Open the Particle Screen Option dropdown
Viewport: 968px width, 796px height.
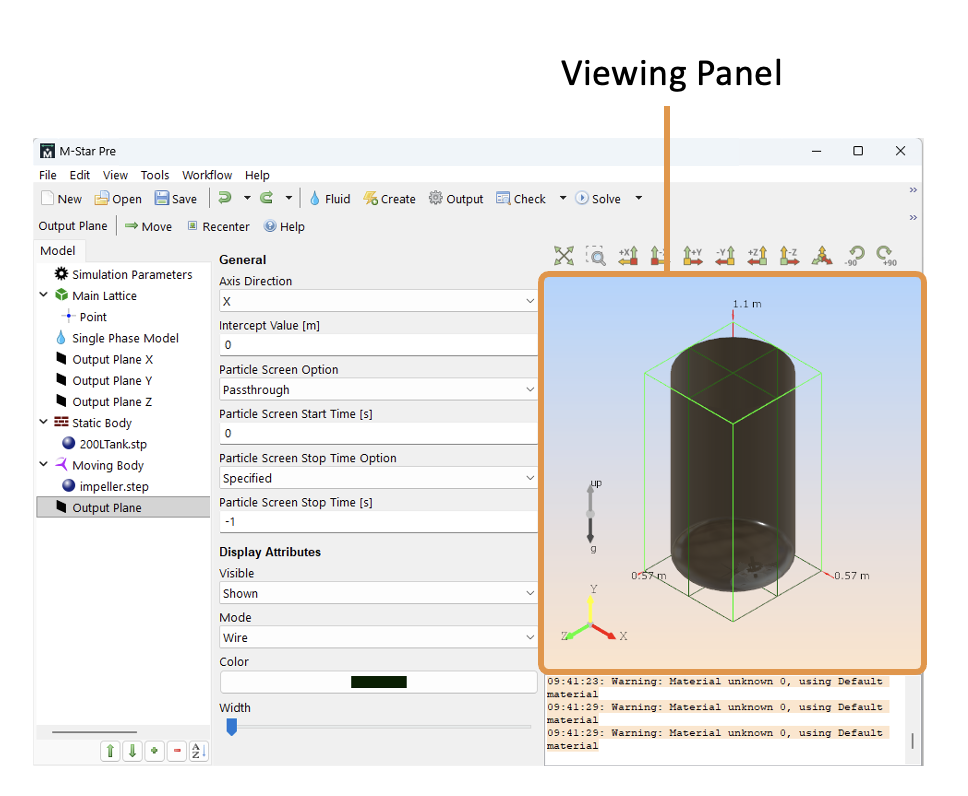point(378,390)
